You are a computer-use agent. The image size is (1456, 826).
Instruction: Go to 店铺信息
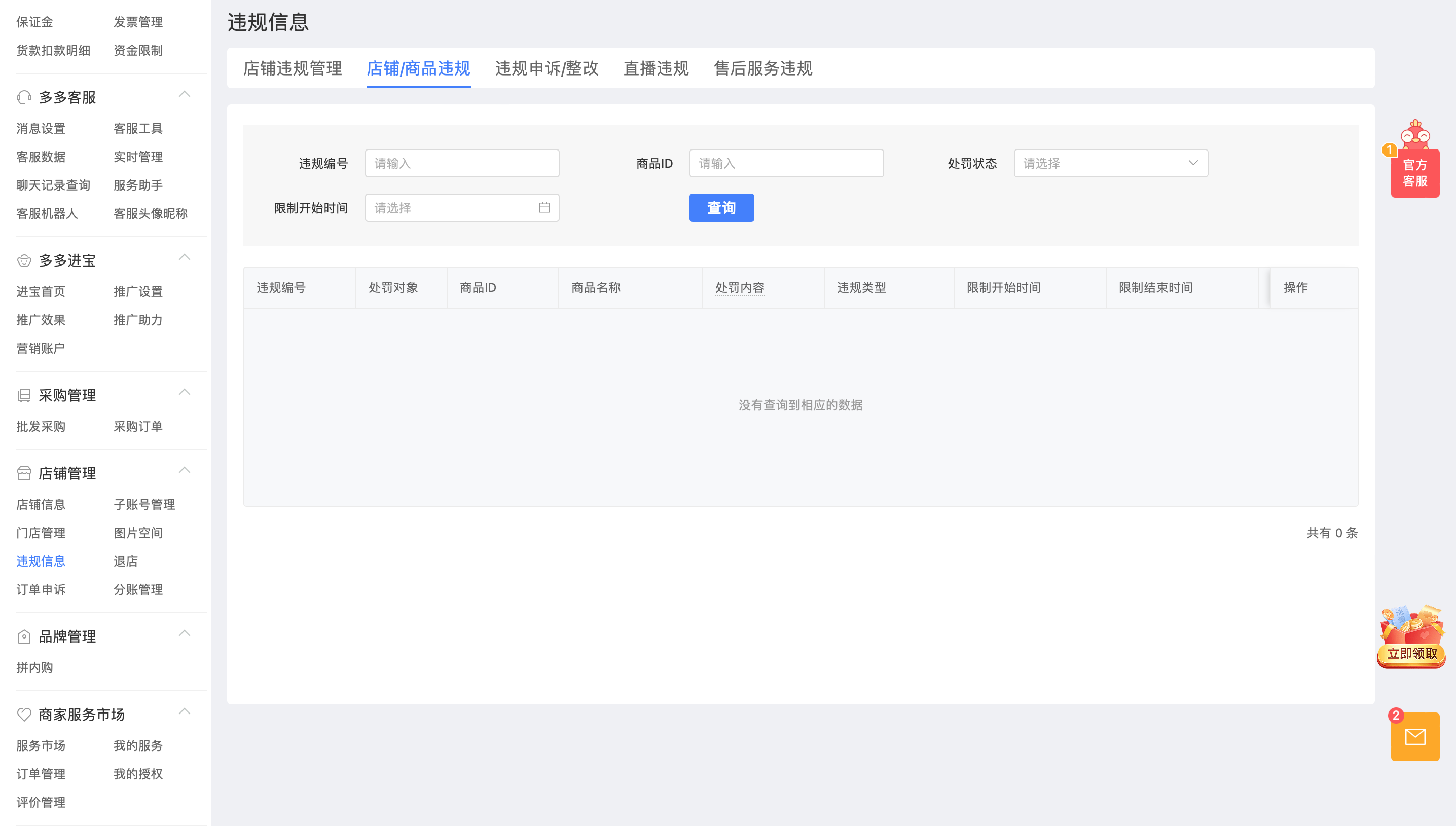[x=41, y=504]
